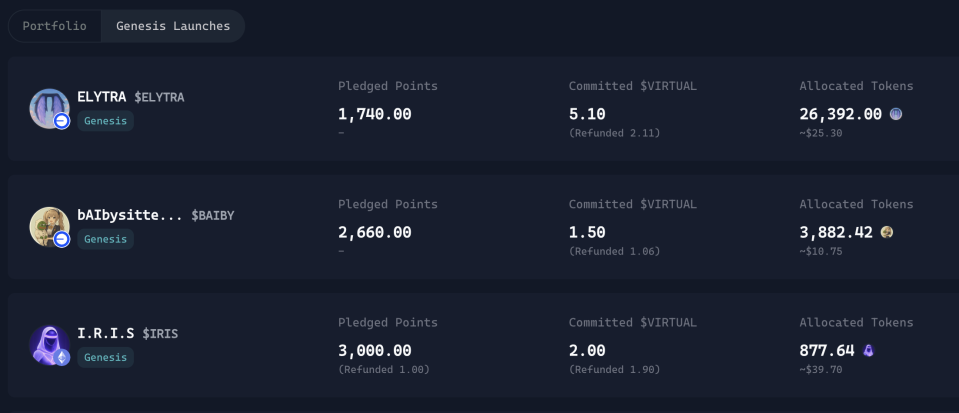Select bAIbysitter committed $VIRTUAL value 1.50

tap(587, 233)
